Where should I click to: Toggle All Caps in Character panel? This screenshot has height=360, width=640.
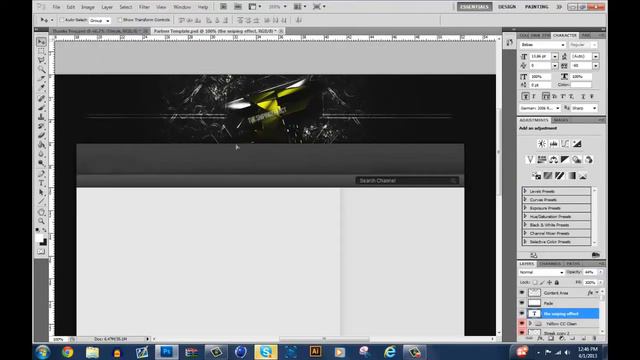pyautogui.click(x=546, y=96)
